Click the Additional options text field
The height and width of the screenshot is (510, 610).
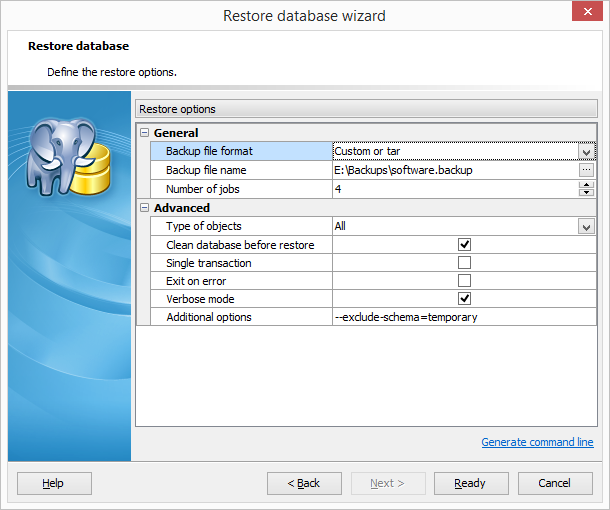click(464, 317)
